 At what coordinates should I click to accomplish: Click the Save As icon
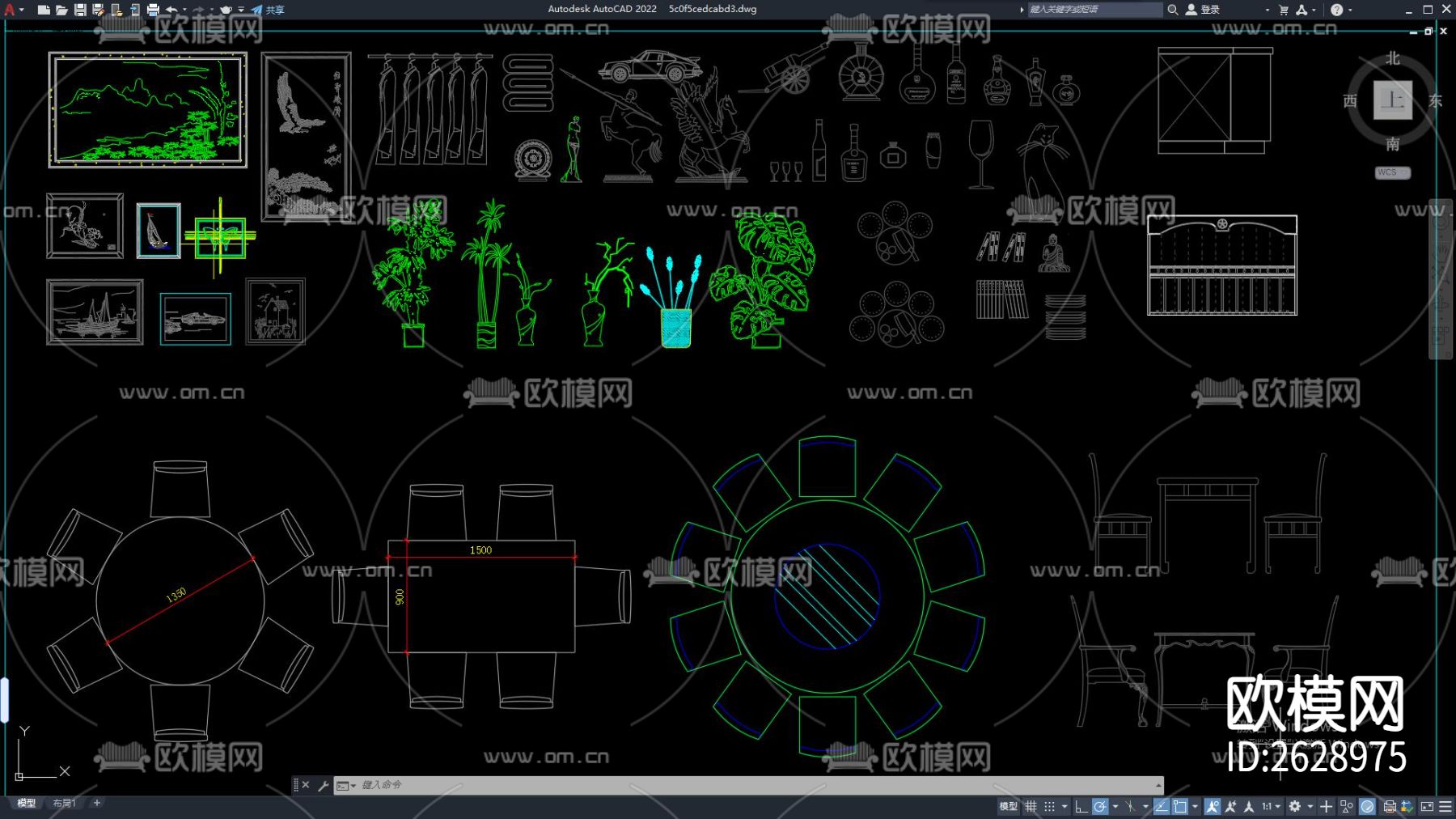coord(98,10)
